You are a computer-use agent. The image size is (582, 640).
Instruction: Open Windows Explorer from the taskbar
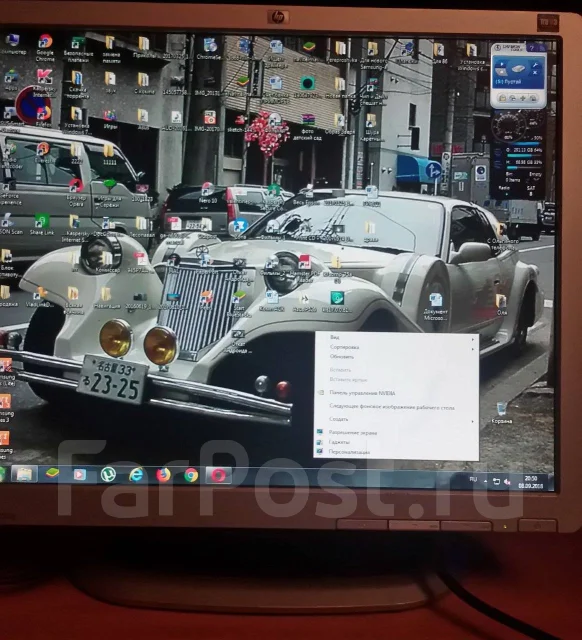pyautogui.click(x=24, y=474)
